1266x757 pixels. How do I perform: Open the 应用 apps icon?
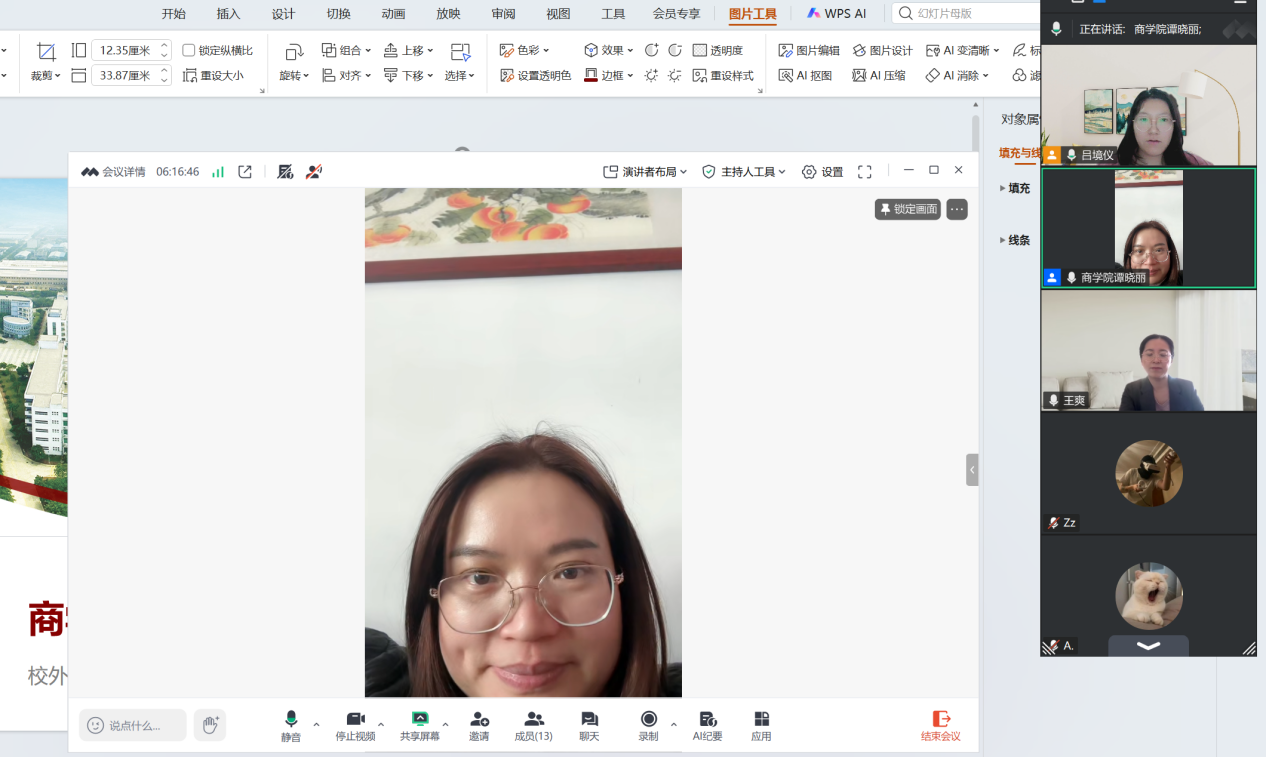click(761, 724)
